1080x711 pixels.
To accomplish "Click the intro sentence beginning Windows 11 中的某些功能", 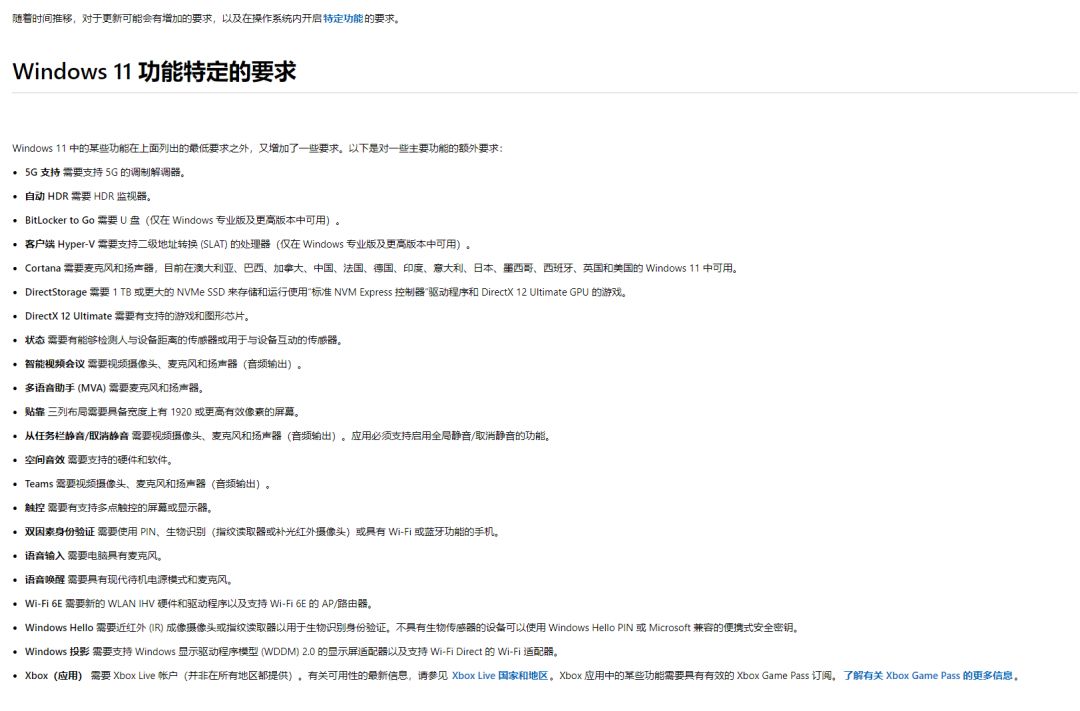I will (258, 148).
